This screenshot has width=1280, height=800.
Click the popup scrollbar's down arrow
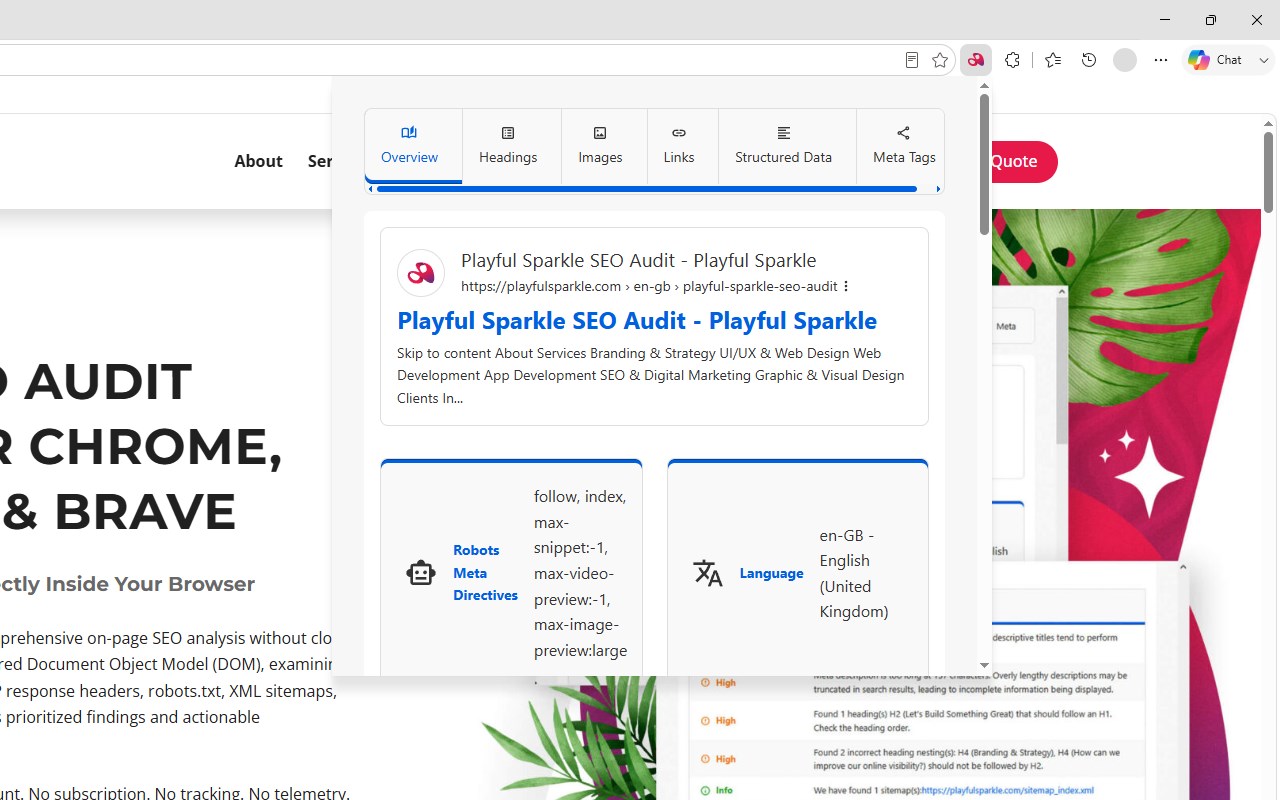pos(984,665)
